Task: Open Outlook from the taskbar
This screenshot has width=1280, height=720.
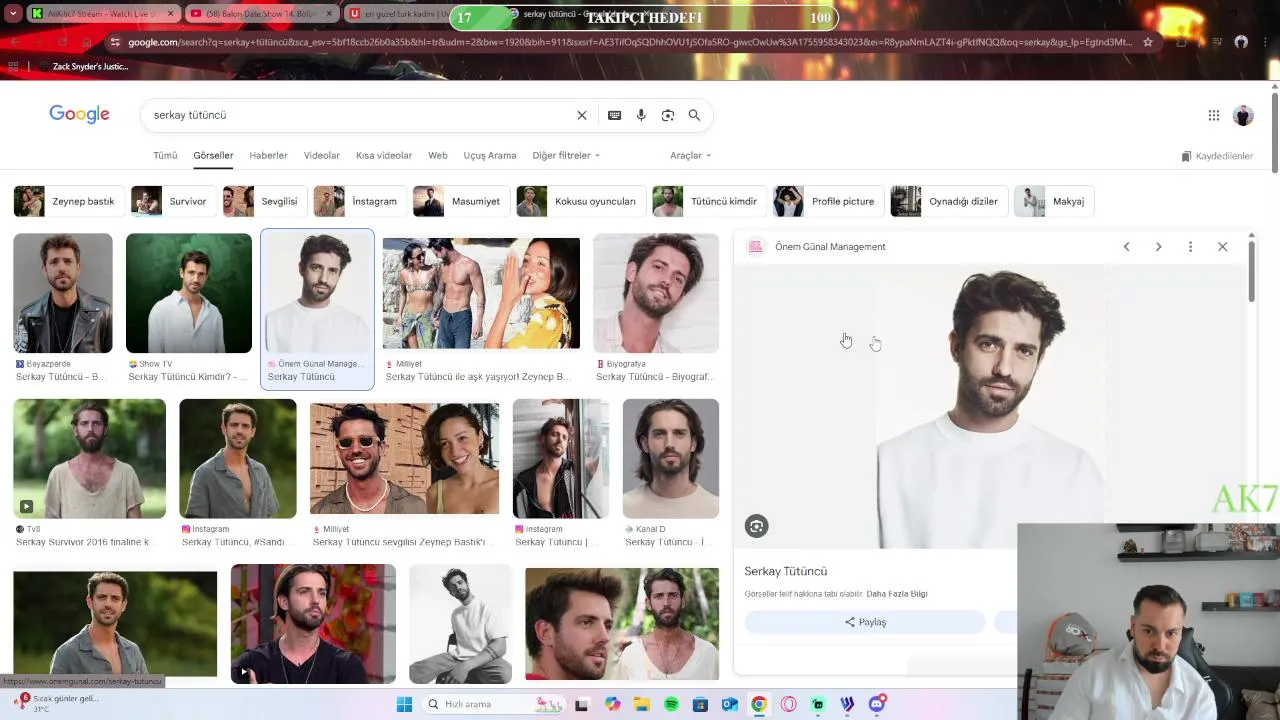Action: pos(730,704)
